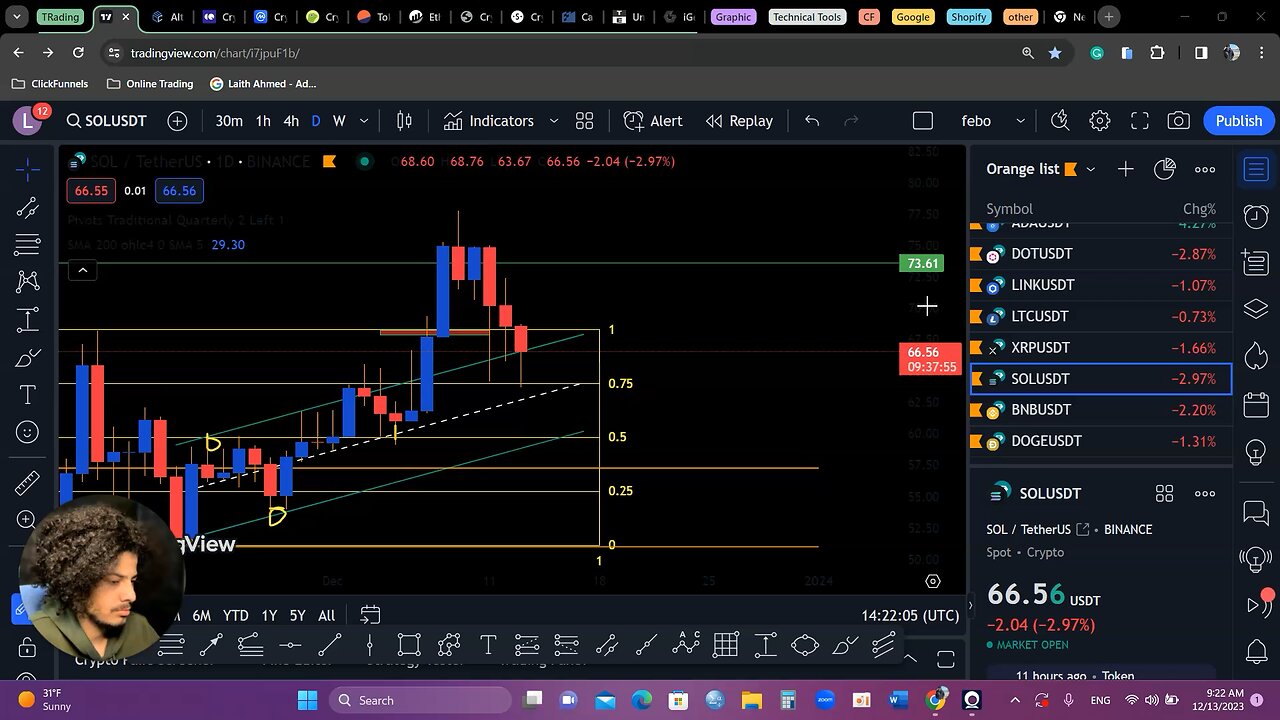Click Windows taskbar Search box
Viewport: 1280px width, 720px height.
tap(420, 700)
